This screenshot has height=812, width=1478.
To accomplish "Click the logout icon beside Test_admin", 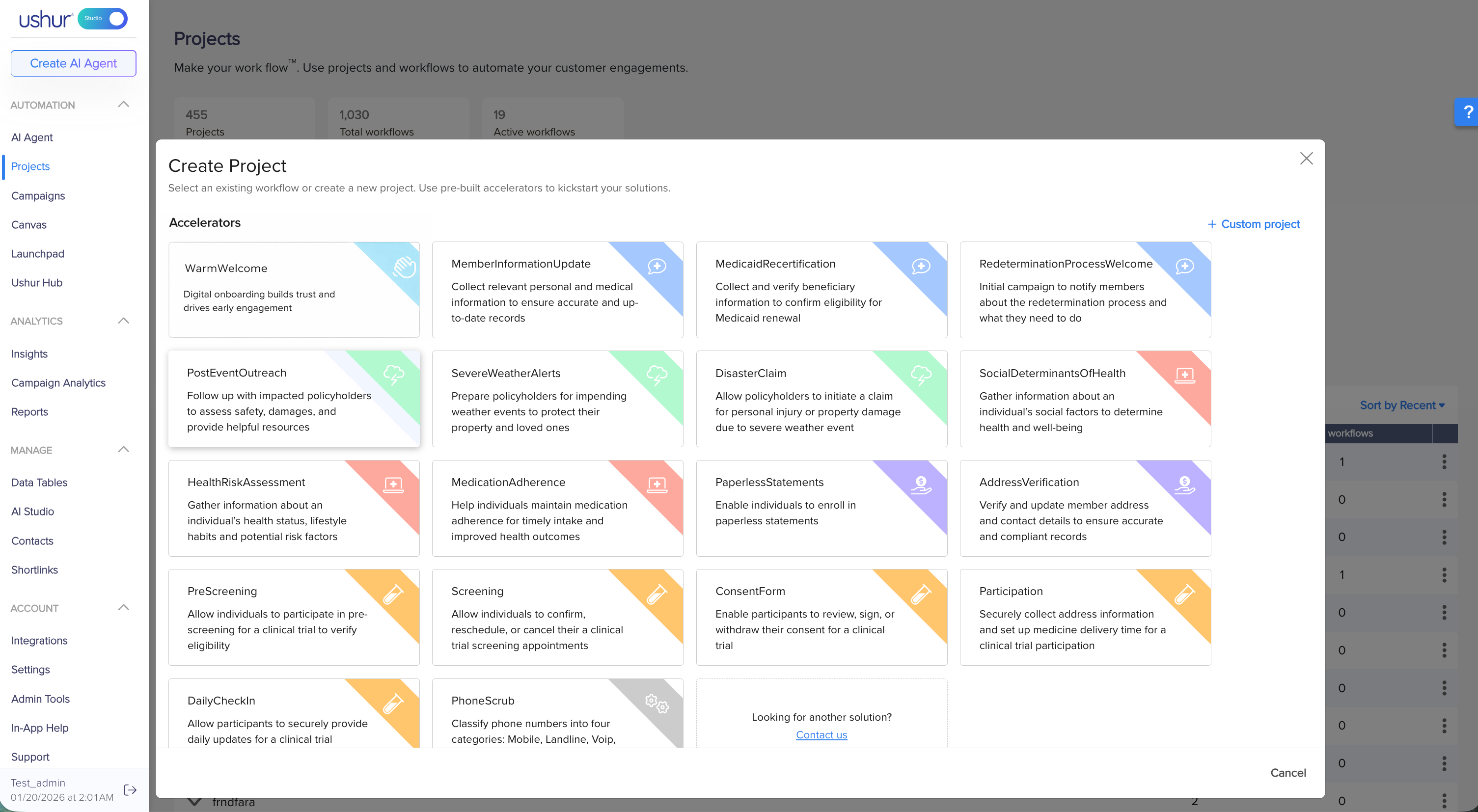I will point(130,789).
